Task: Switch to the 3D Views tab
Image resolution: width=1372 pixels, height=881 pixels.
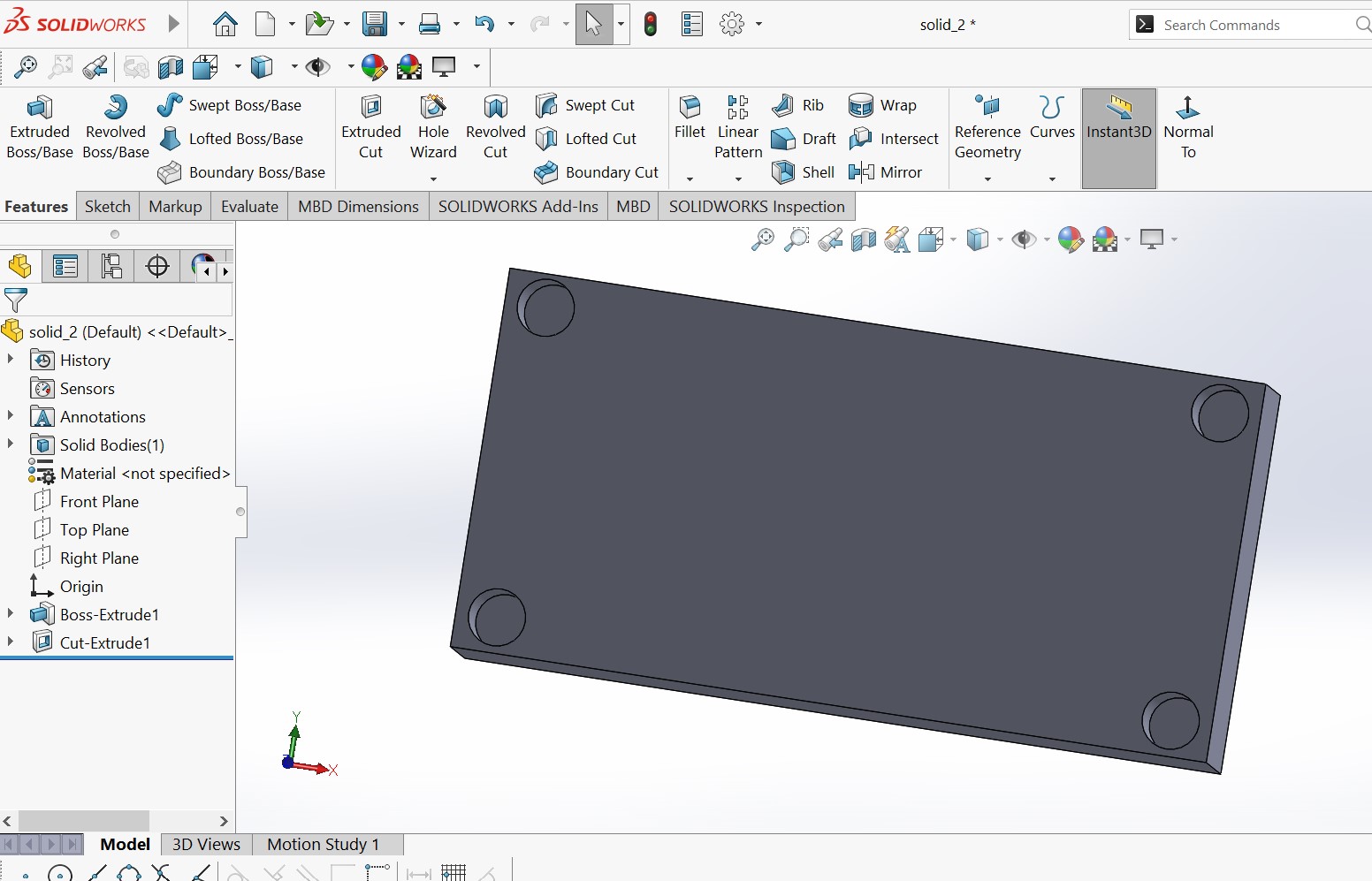Action: coord(206,844)
